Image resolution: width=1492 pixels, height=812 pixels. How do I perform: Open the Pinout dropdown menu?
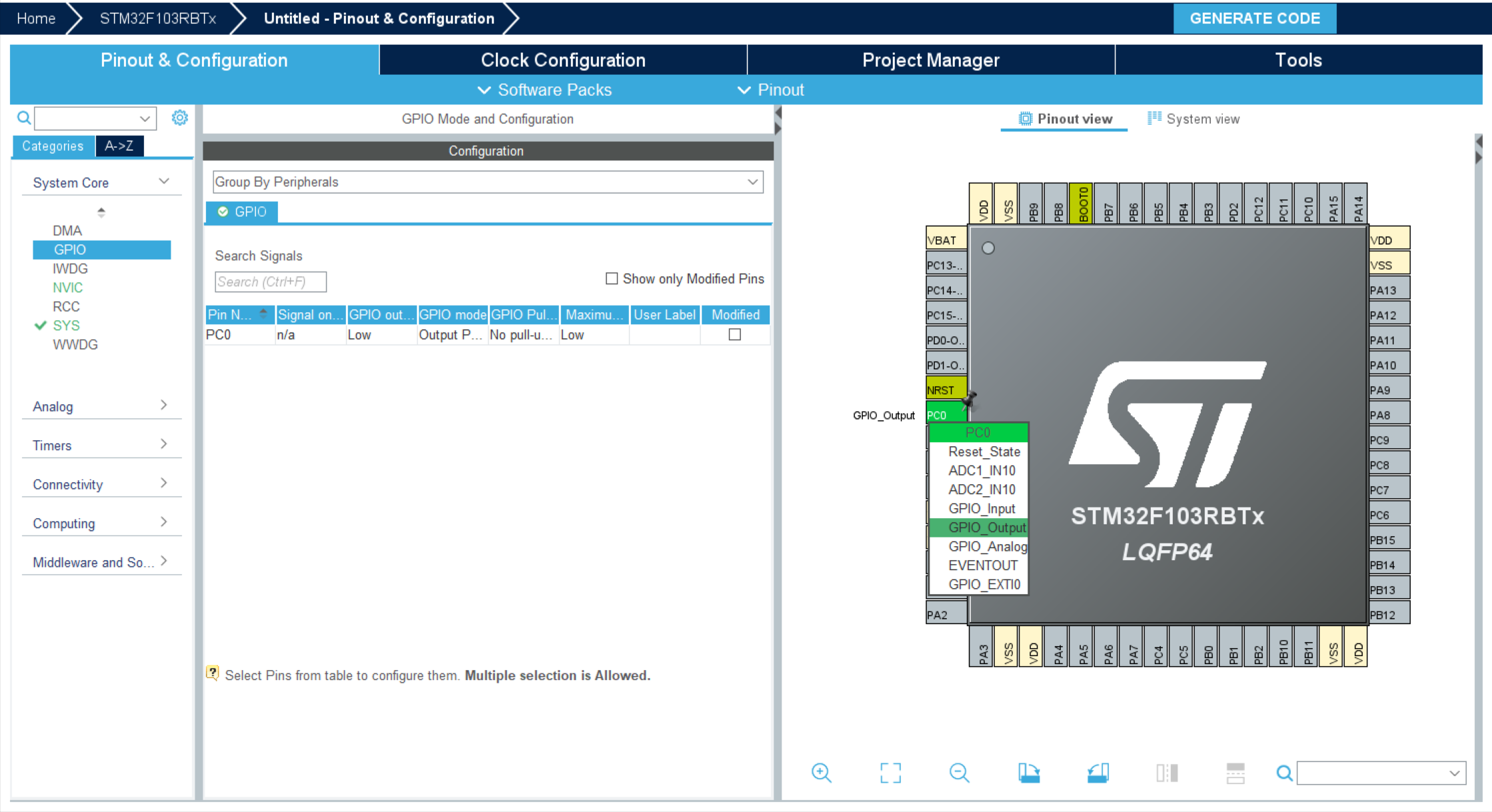[x=771, y=89]
